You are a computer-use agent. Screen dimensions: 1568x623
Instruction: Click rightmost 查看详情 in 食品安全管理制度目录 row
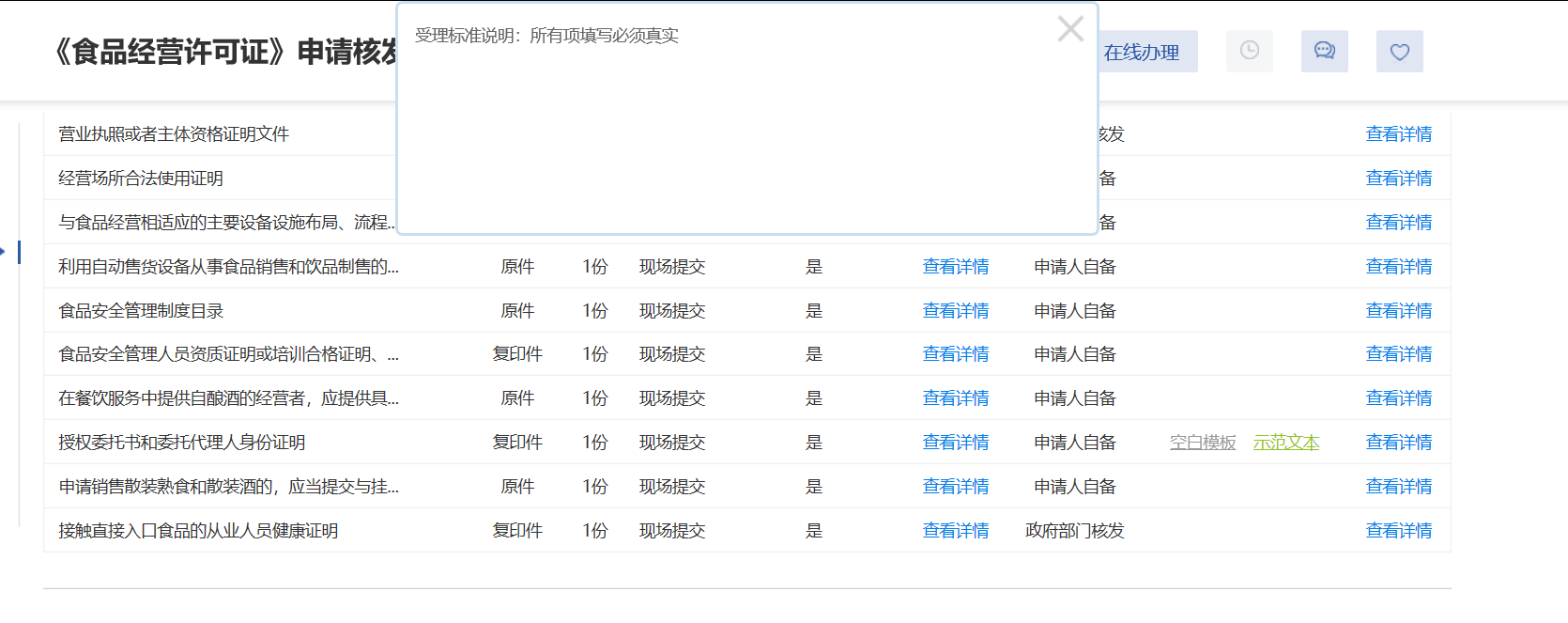(x=1398, y=311)
